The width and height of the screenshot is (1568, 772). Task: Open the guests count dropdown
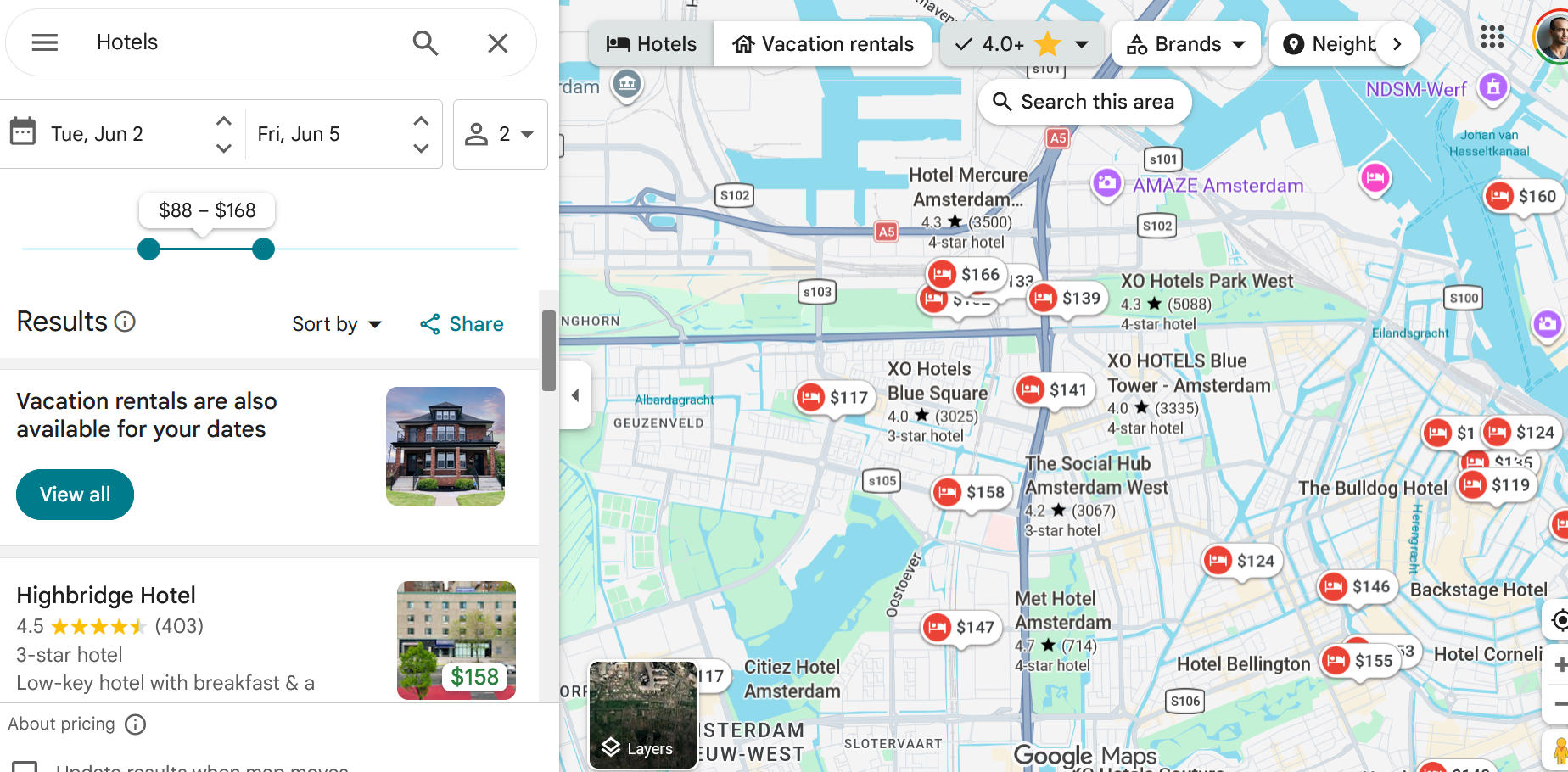coord(501,134)
